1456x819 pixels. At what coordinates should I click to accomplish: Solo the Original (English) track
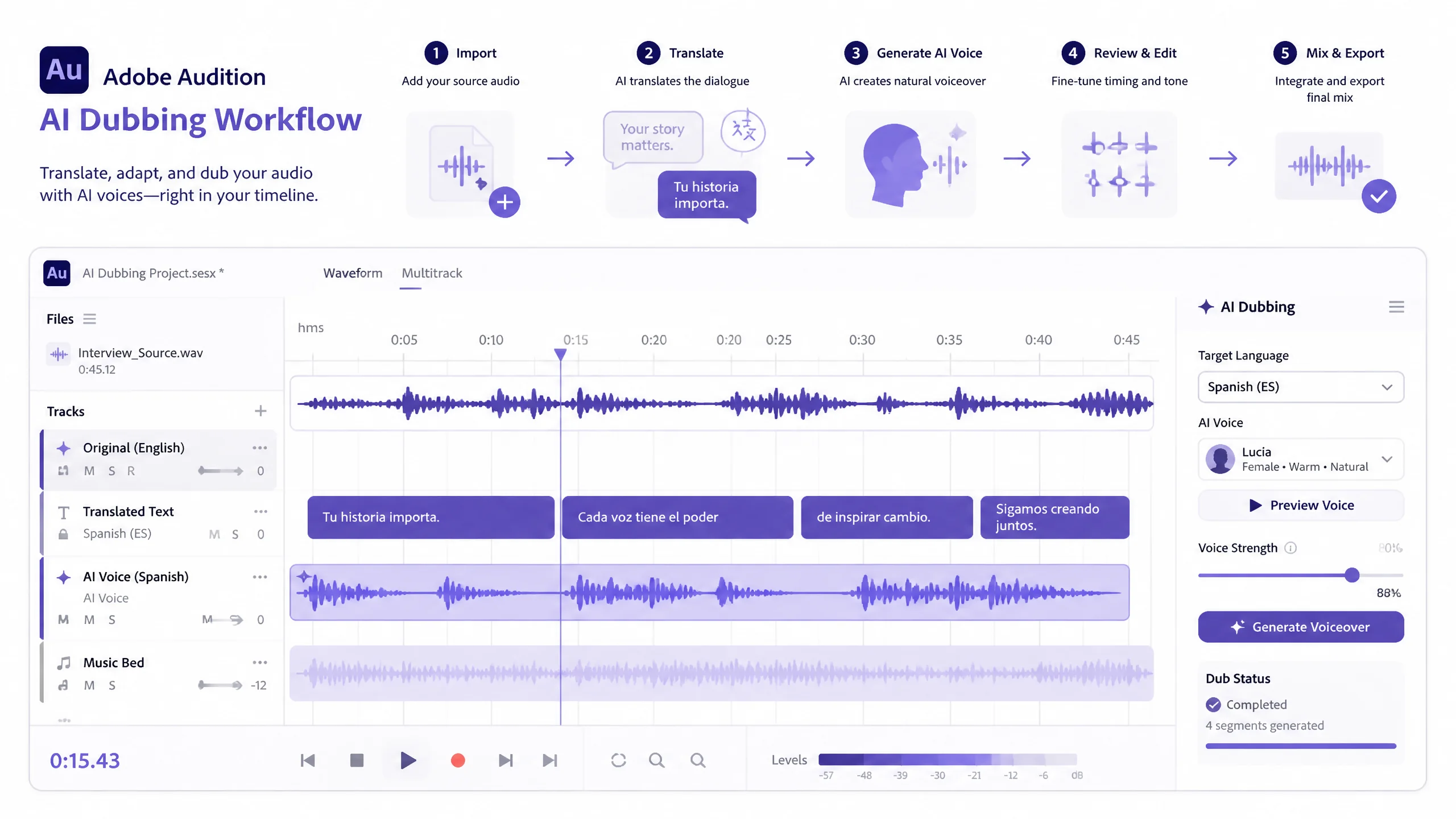tap(111, 471)
